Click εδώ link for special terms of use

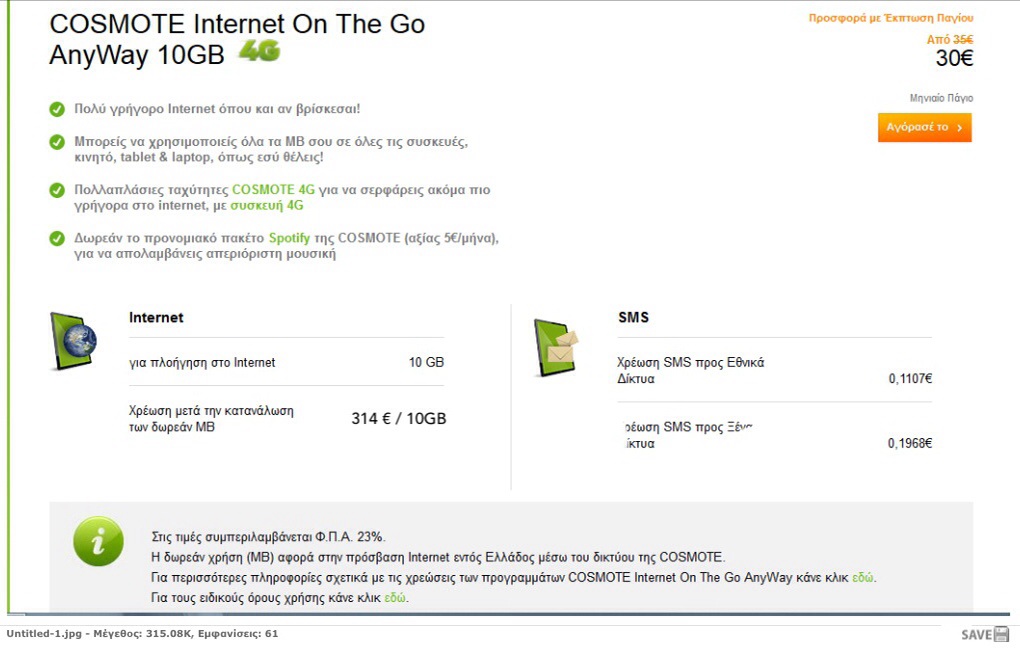[395, 598]
